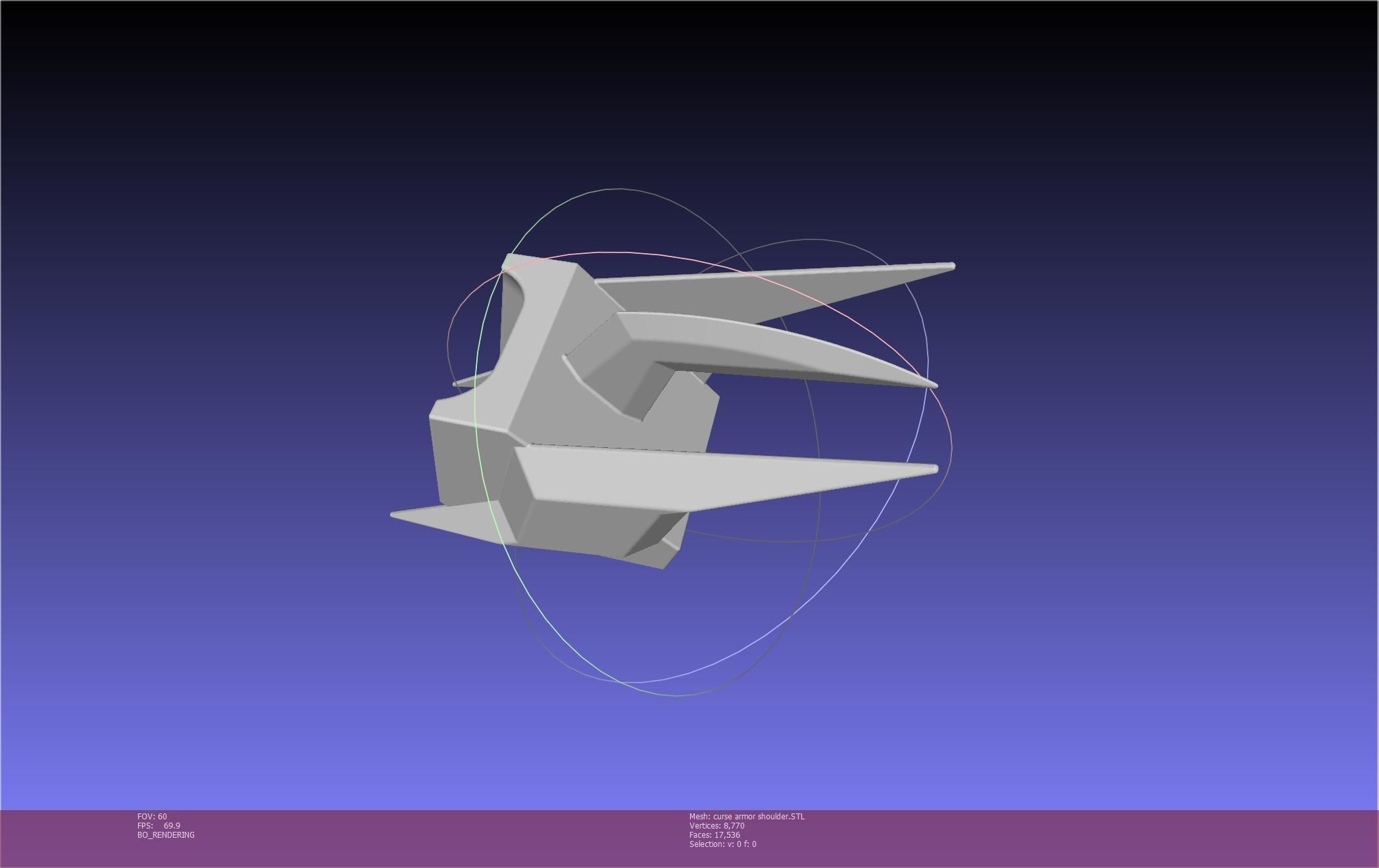Click the purple info bar at the bottom
The width and height of the screenshot is (1379, 868).
tap(1053, 838)
